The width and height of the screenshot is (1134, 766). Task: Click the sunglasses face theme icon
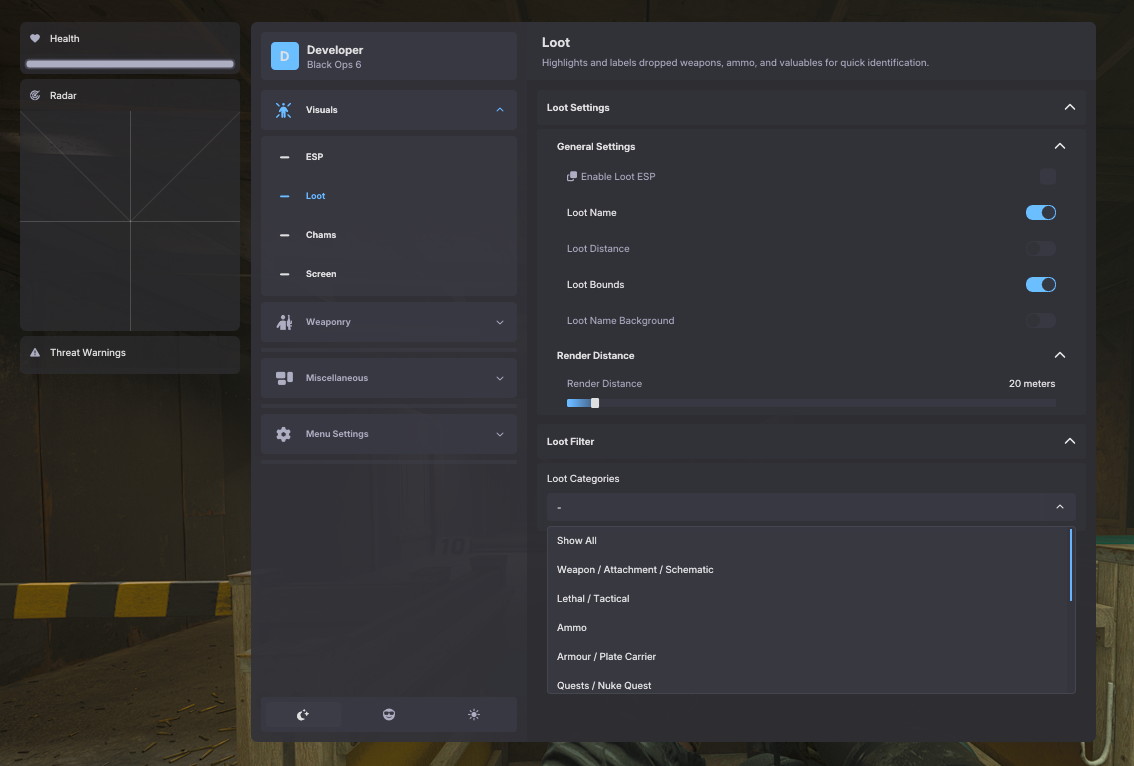(389, 714)
